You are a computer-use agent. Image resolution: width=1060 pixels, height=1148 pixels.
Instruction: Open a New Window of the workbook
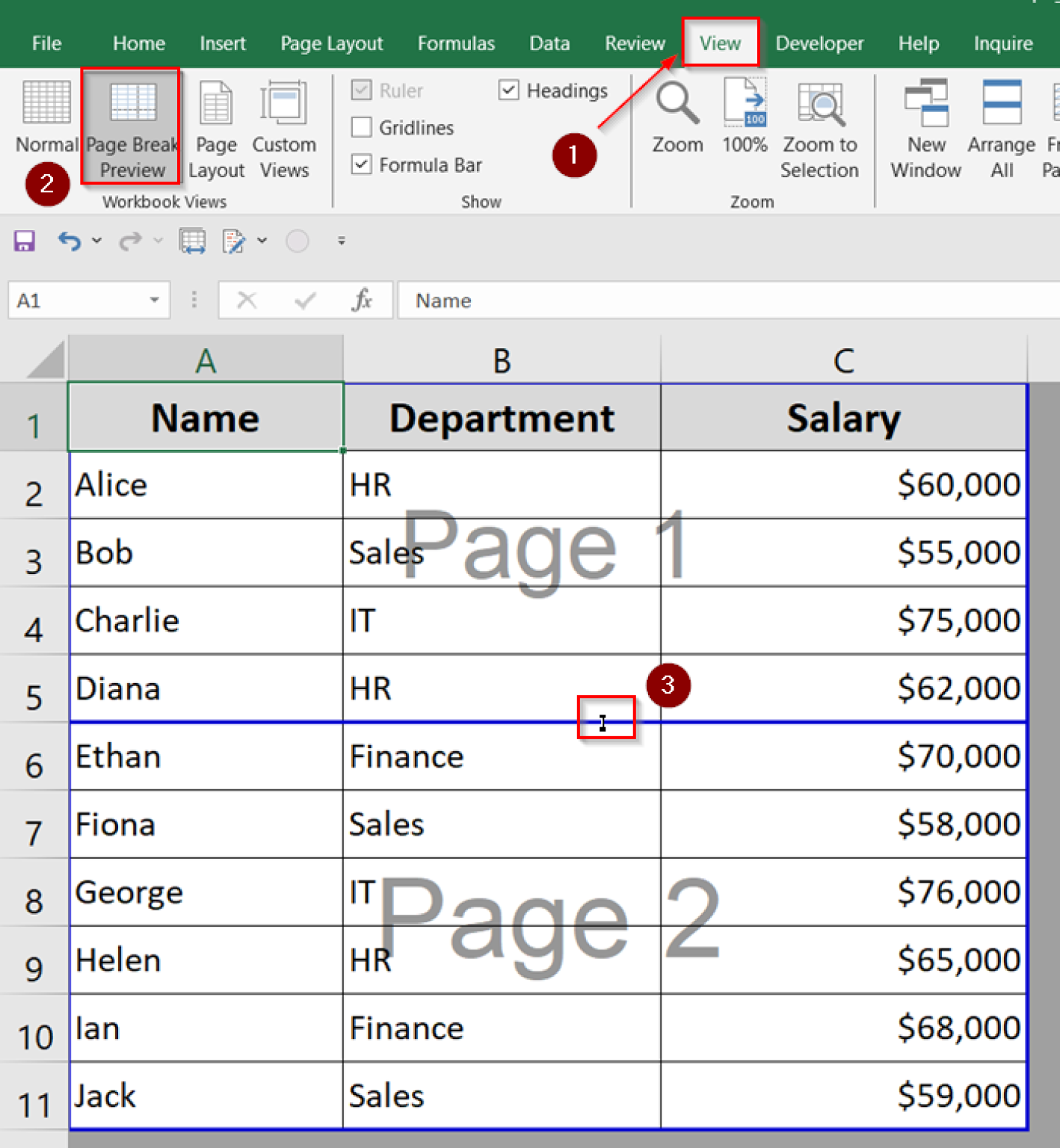(x=925, y=127)
